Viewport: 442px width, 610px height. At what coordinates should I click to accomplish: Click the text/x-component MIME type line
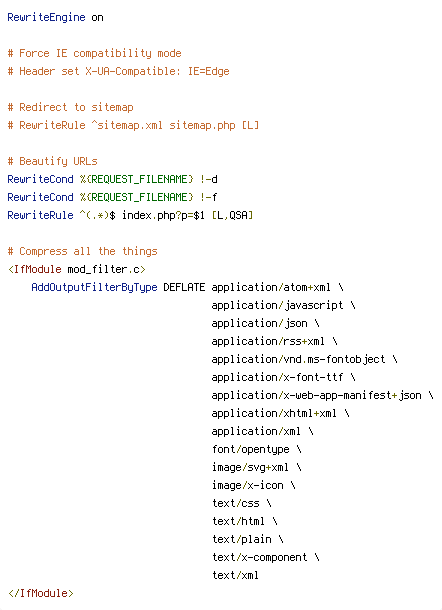(x=265, y=557)
